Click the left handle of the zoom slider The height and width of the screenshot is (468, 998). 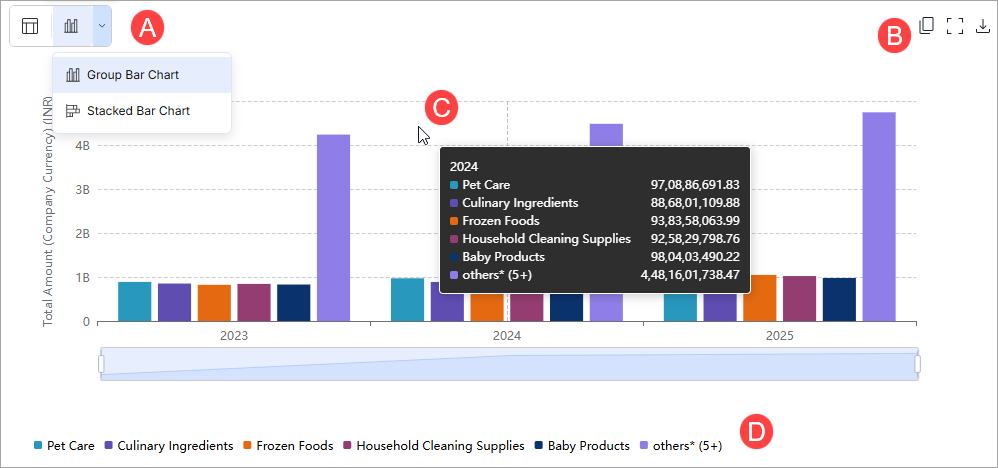101,364
